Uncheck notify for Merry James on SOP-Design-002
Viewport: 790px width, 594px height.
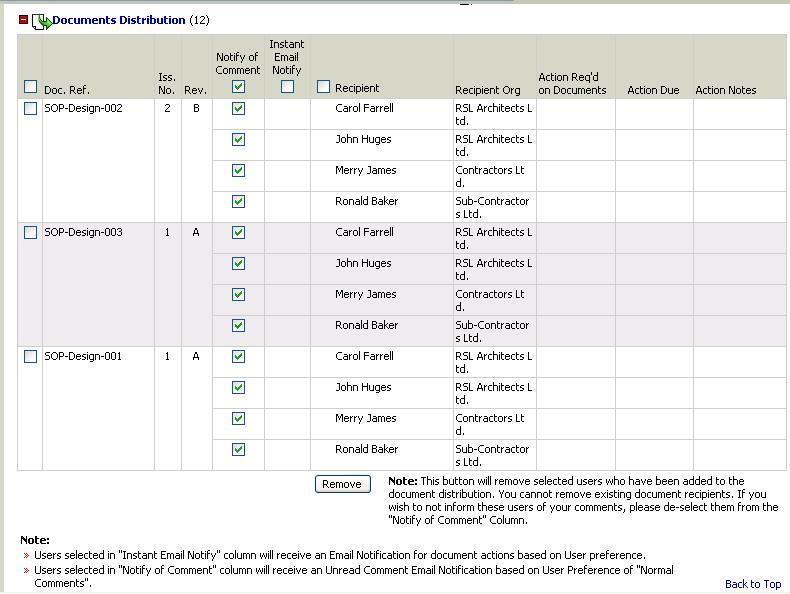[x=239, y=170]
